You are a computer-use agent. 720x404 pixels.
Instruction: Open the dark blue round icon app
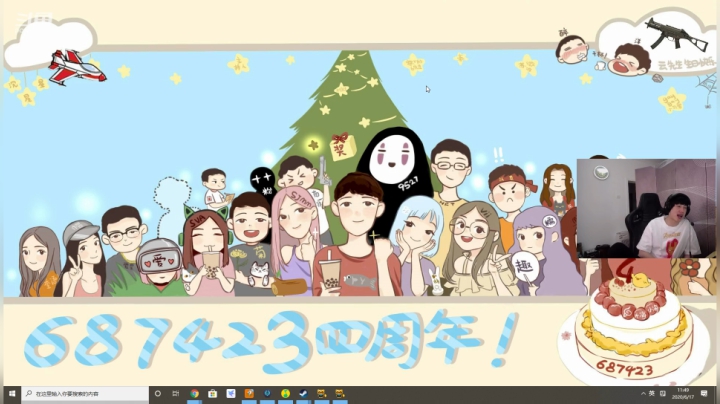pos(267,393)
